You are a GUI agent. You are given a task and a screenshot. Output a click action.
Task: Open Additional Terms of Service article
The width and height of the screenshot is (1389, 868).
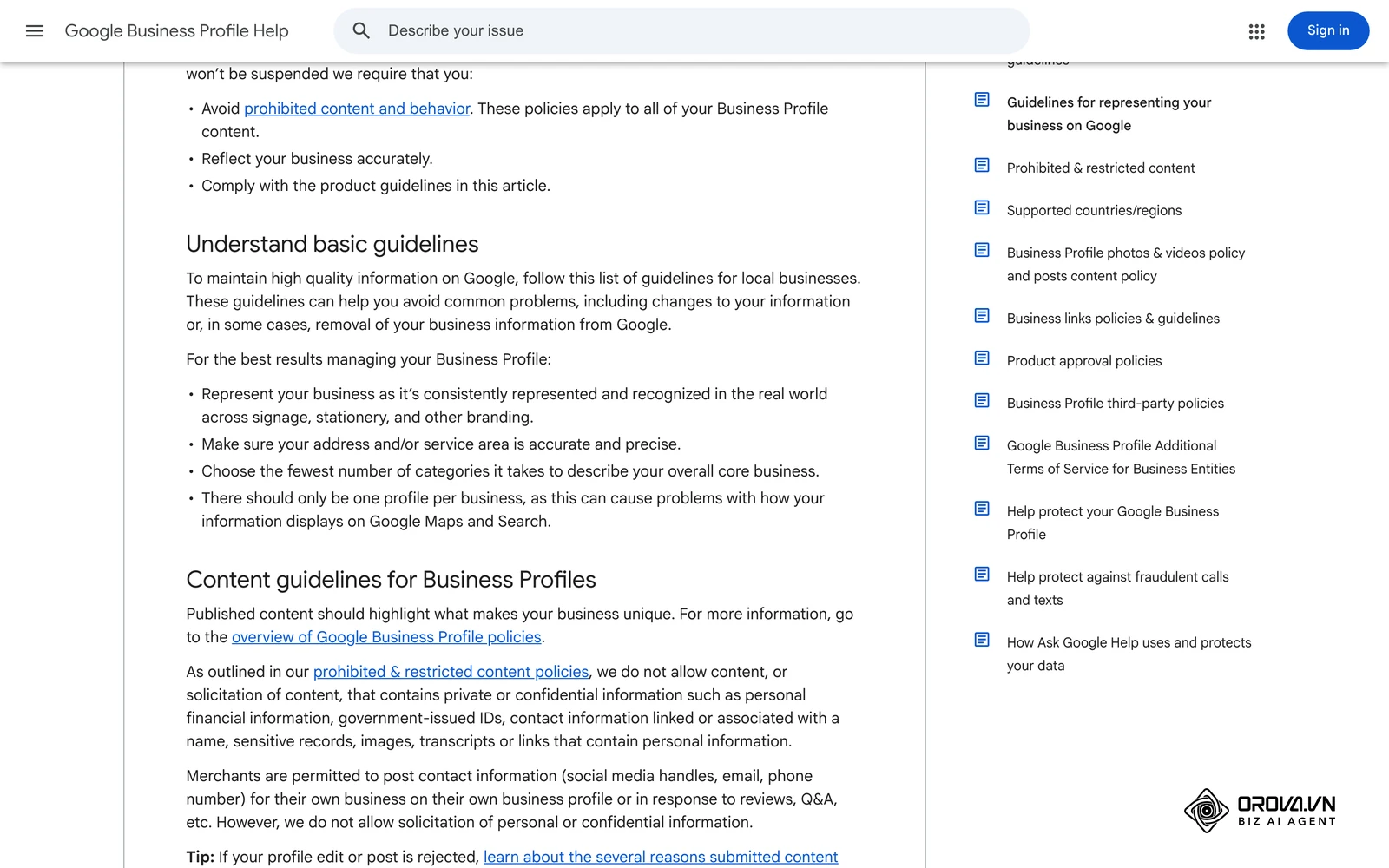[1121, 457]
